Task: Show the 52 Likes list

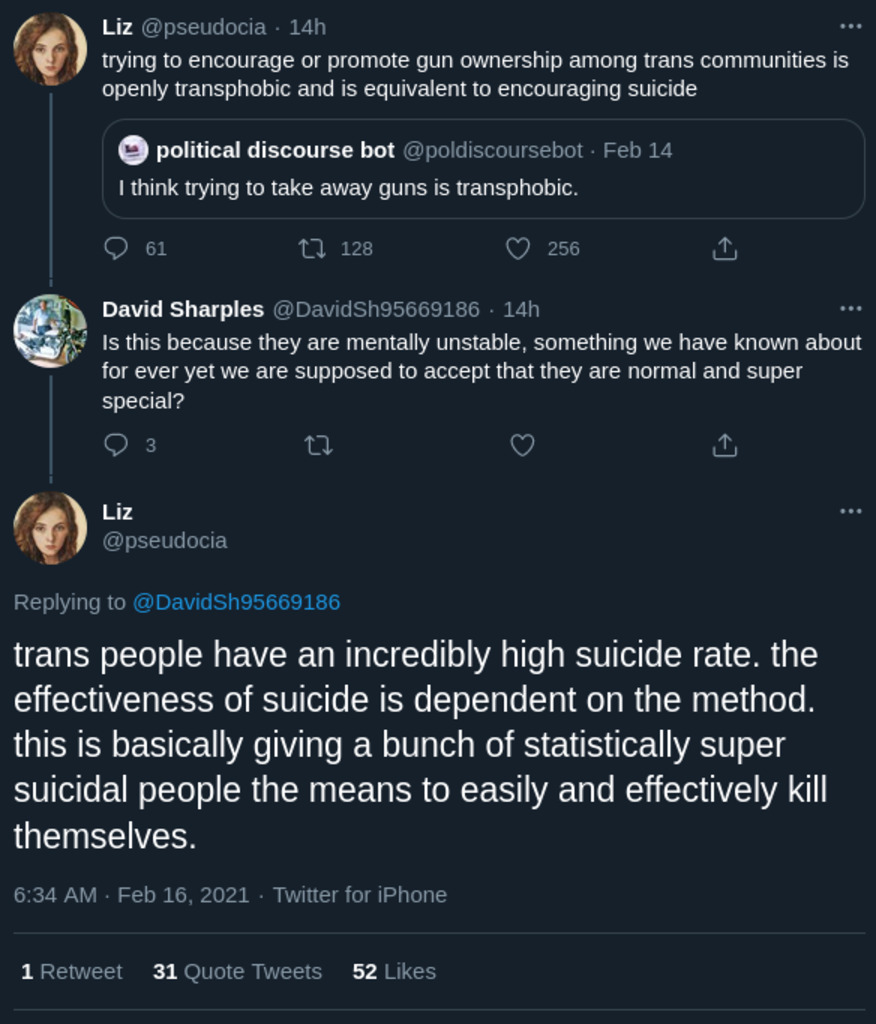Action: click(394, 971)
